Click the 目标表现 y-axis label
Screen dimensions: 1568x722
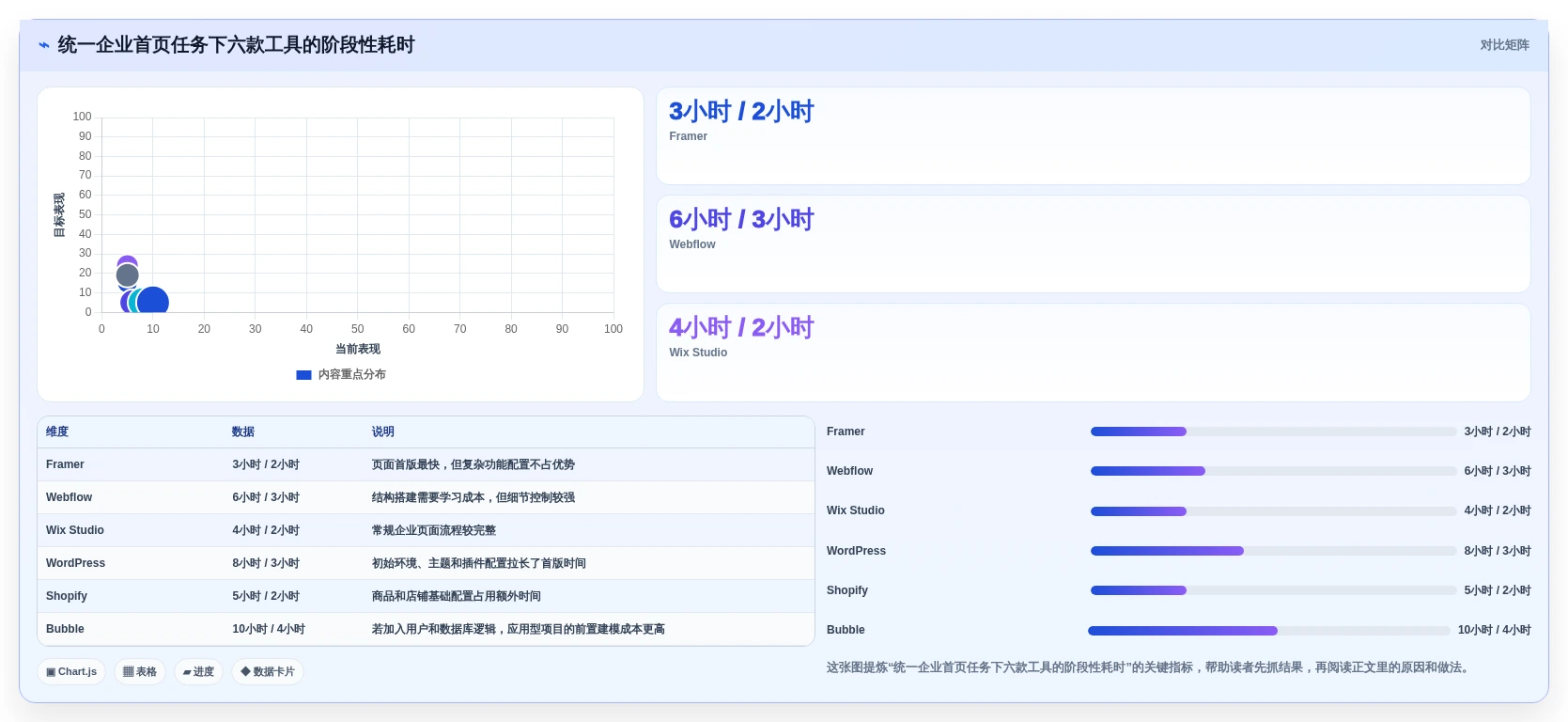point(59,215)
